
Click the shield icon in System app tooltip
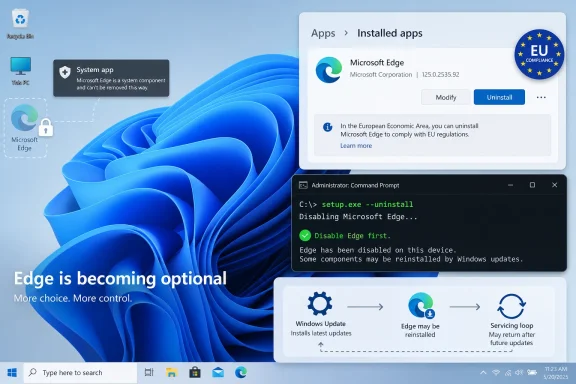pyautogui.click(x=65, y=72)
